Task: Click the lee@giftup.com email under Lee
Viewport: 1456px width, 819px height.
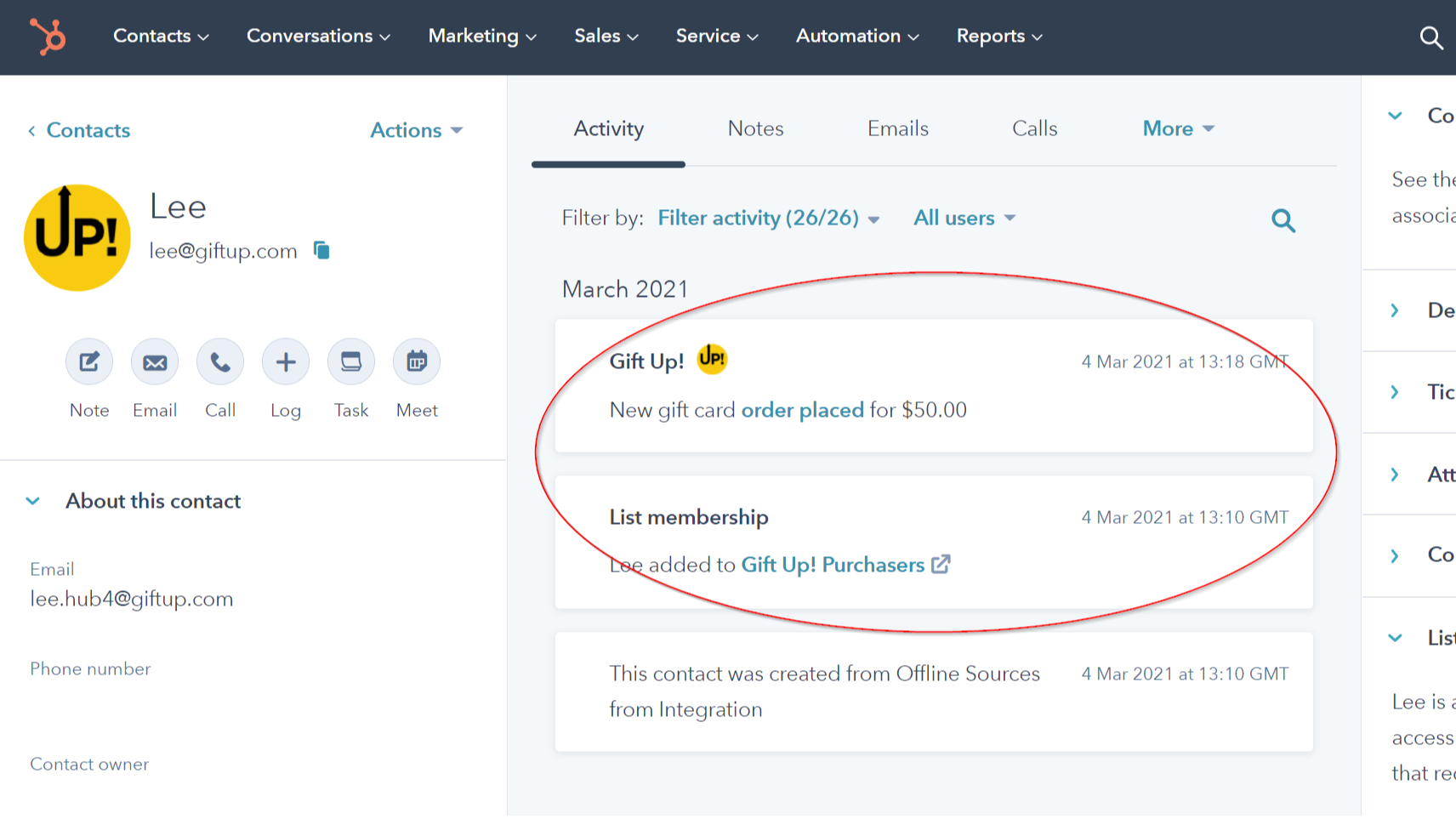Action: (x=223, y=250)
